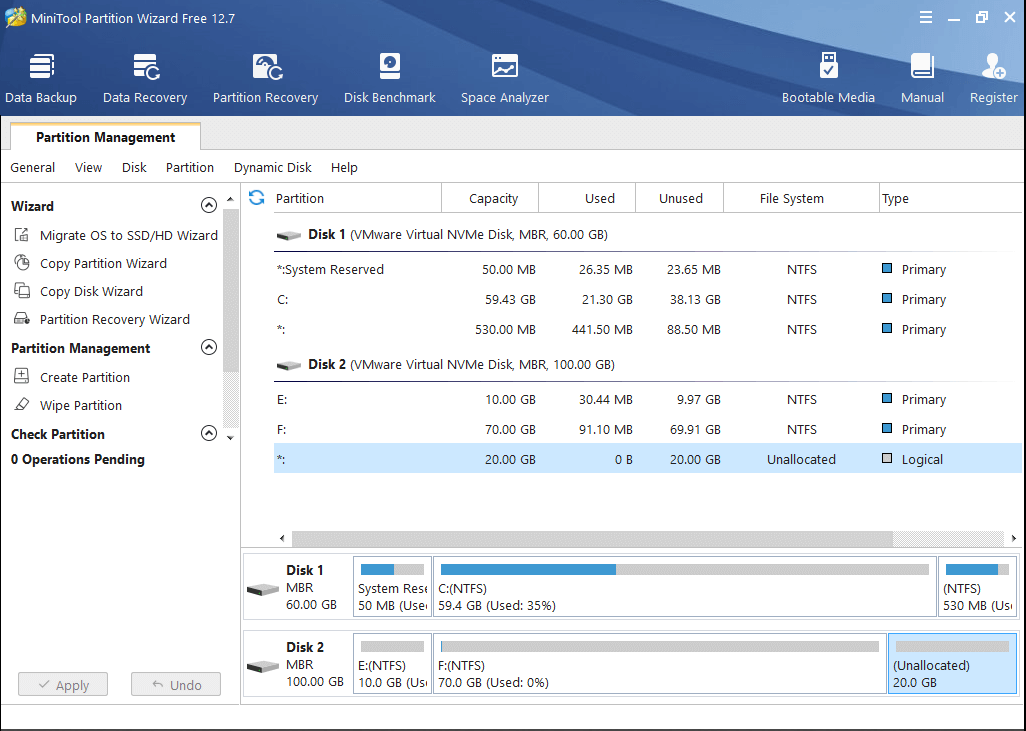Viewport: 1026px width, 731px height.
Task: Collapse the Partition Management sidebar section
Action: click(209, 348)
